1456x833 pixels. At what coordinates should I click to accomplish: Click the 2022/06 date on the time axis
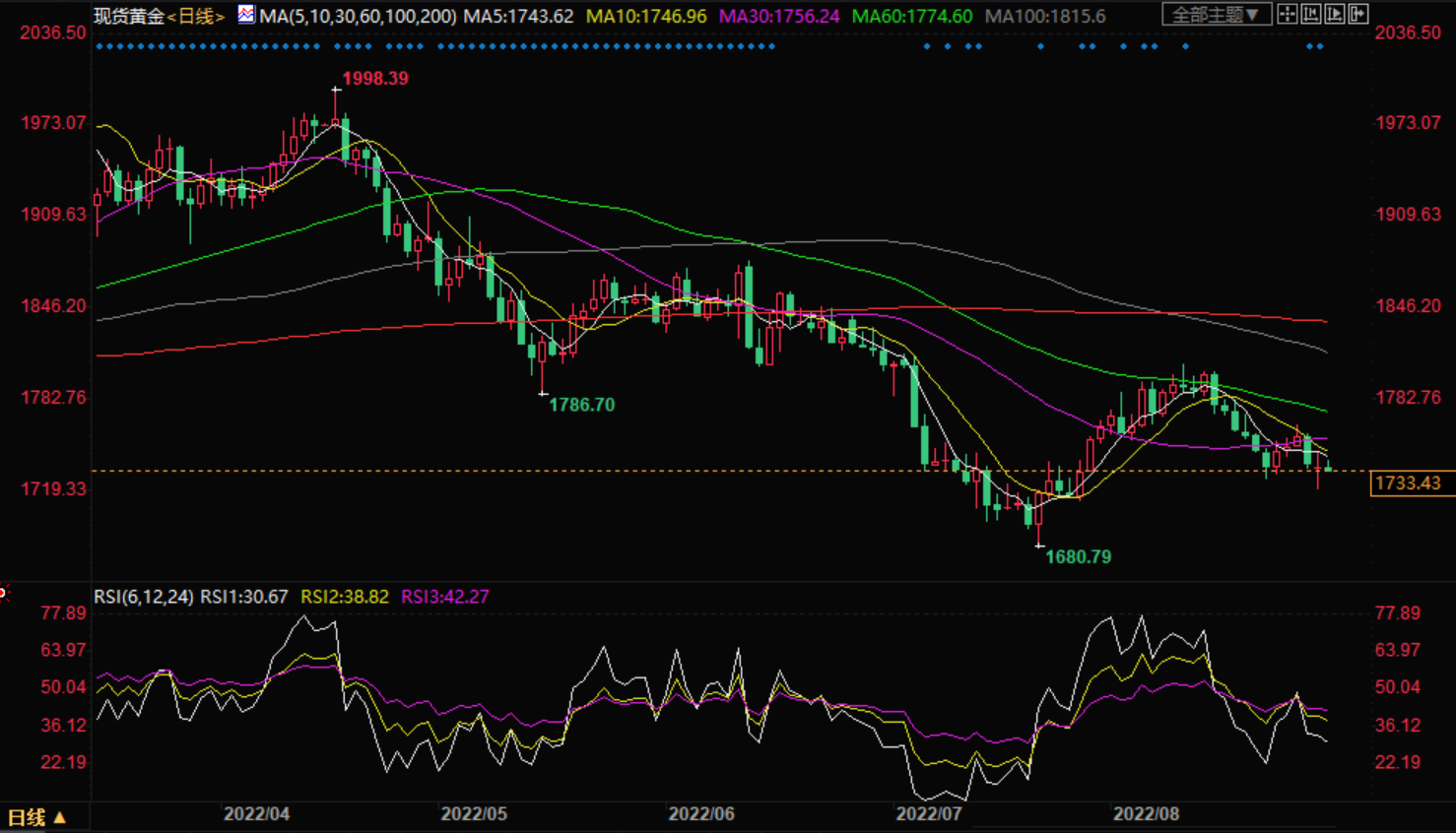coord(701,814)
